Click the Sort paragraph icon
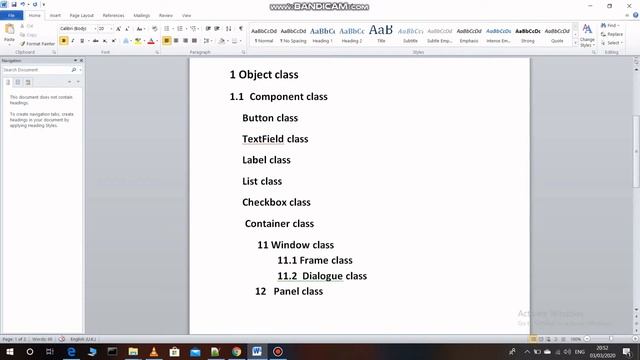The image size is (640, 360). coord(229,29)
